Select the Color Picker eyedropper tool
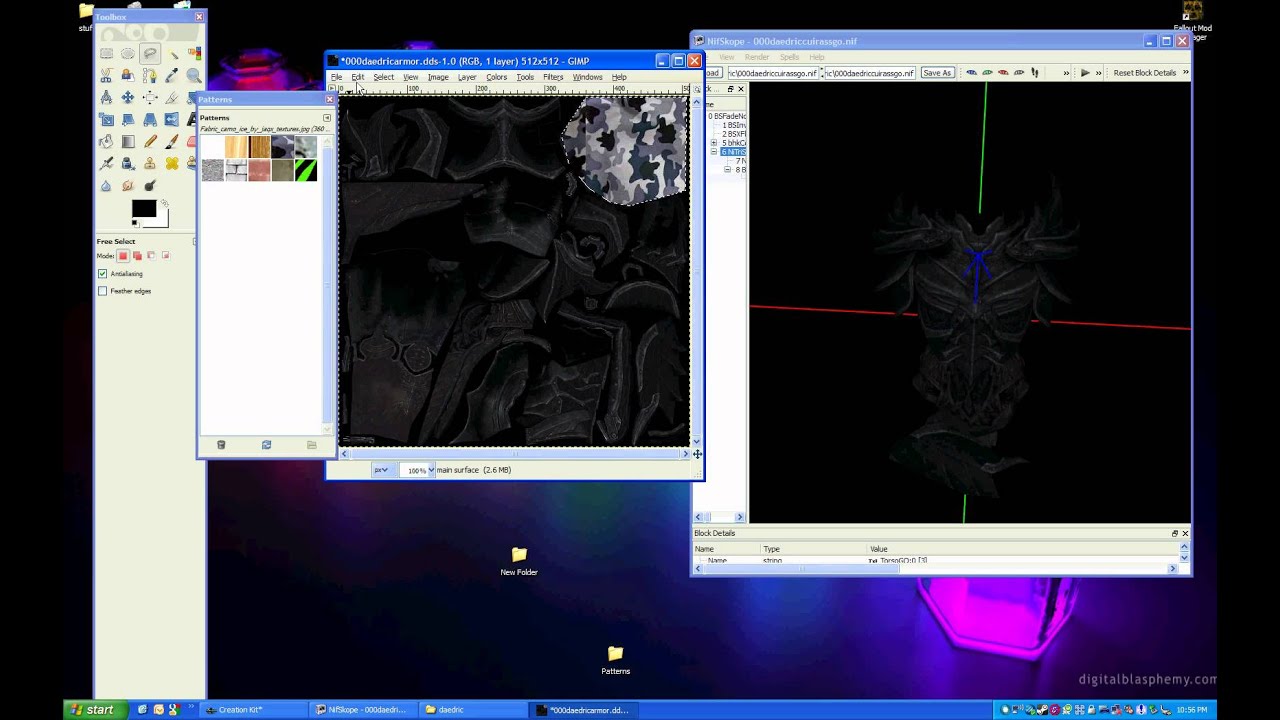This screenshot has height=720, width=1280. 172,76
